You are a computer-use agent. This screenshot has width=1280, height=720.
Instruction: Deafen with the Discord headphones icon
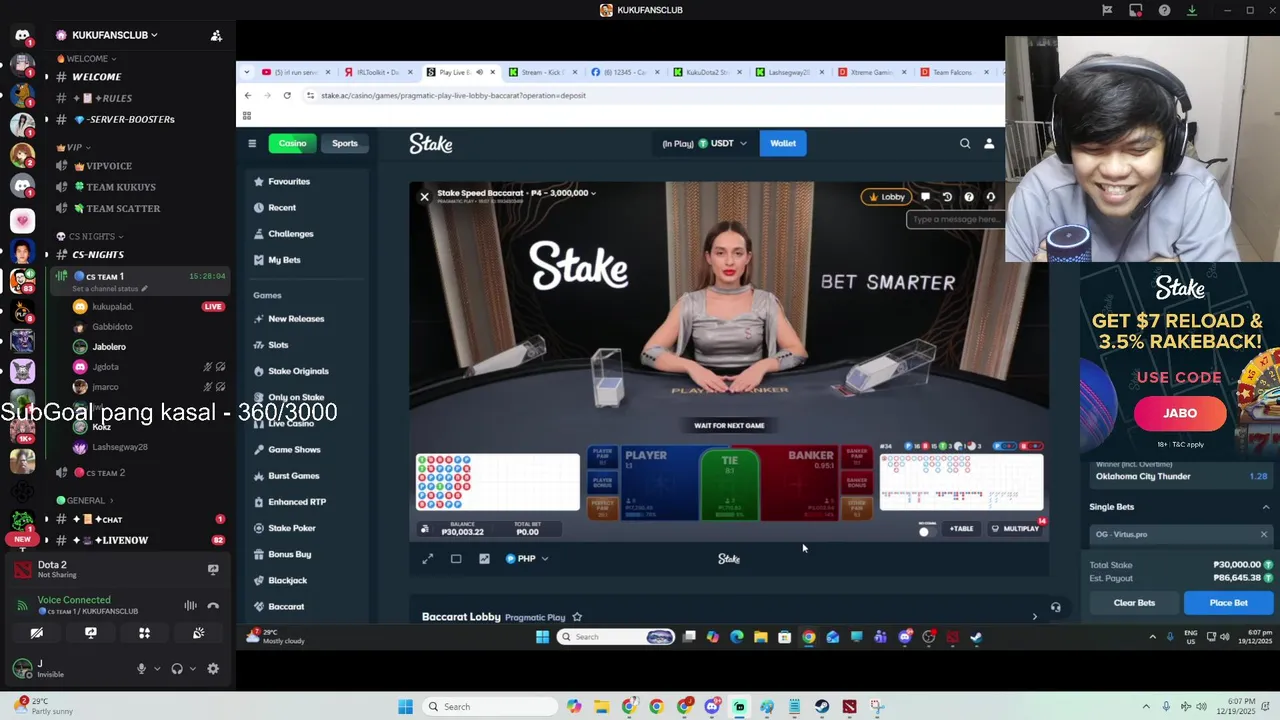point(177,669)
